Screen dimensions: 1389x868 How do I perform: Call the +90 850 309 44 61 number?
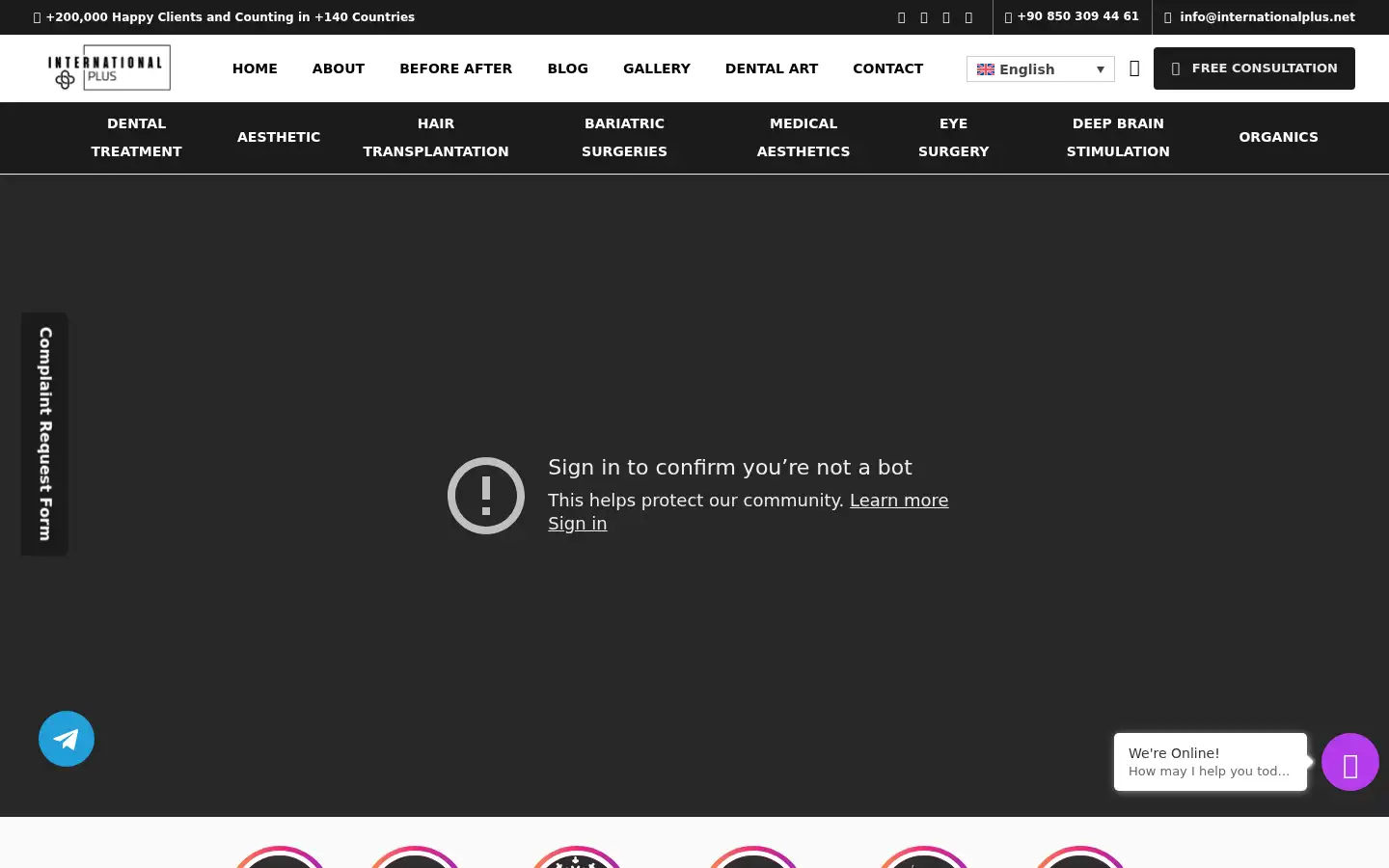point(1072,16)
